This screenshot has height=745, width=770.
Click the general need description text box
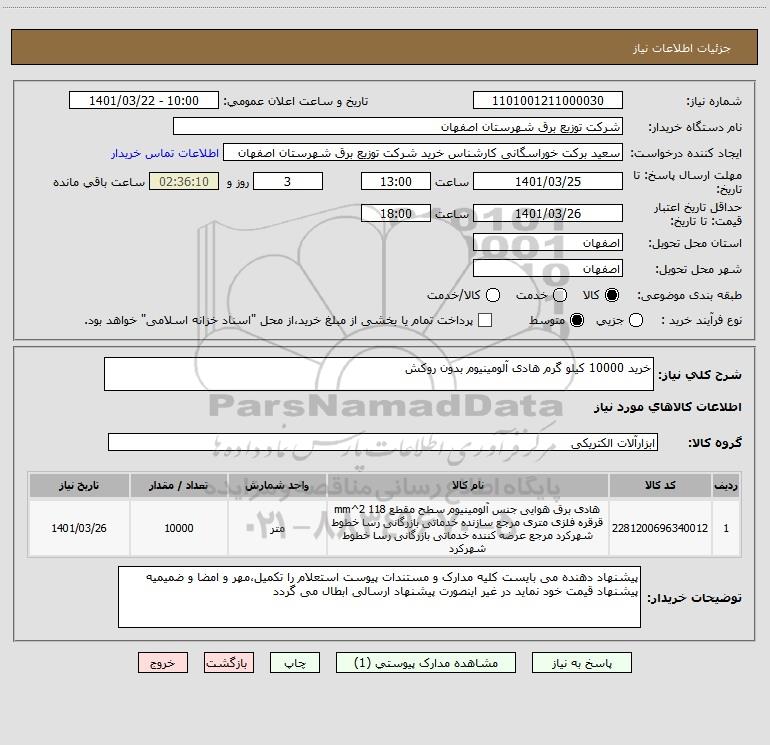[379, 374]
